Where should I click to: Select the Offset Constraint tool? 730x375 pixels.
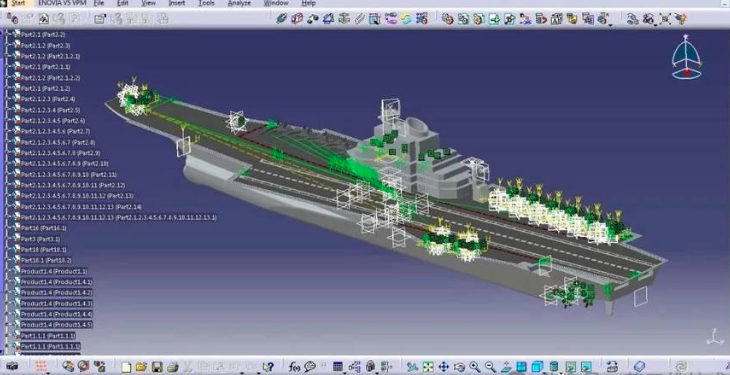click(x=313, y=19)
